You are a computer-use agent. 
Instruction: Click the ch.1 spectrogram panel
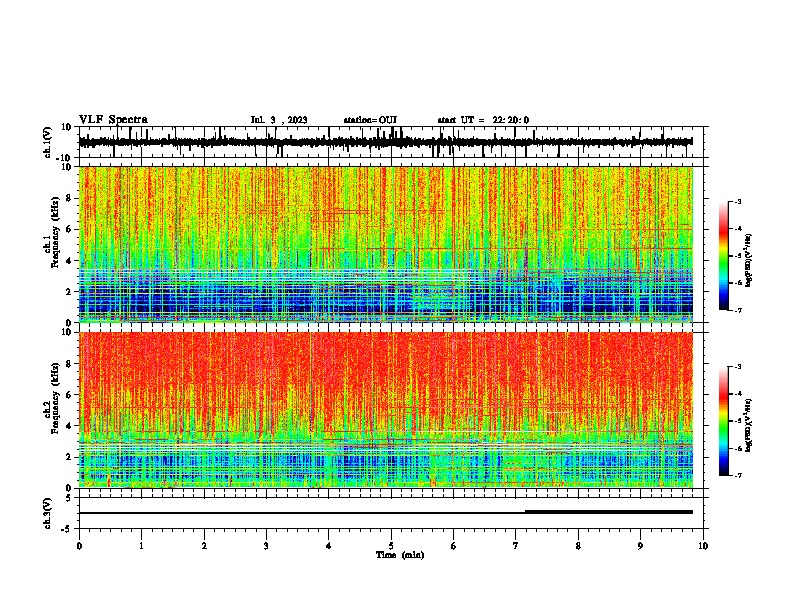pos(385,244)
